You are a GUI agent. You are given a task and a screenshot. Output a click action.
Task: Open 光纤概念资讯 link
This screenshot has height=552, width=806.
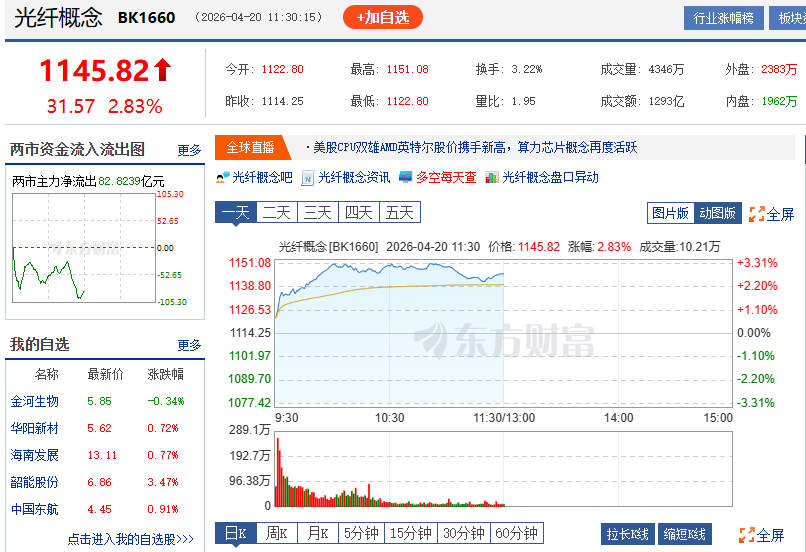[x=354, y=178]
